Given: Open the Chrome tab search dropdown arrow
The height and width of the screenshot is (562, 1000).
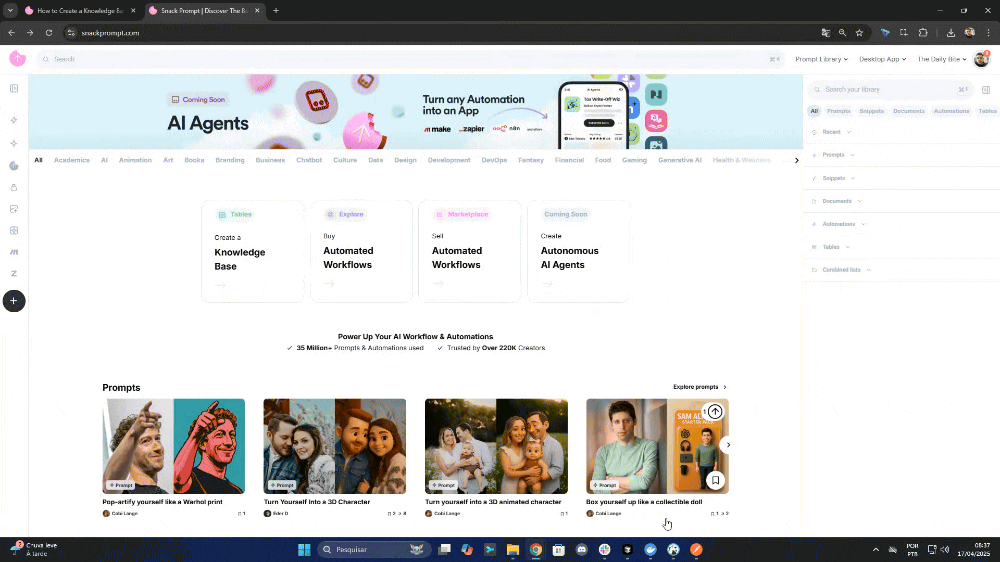Looking at the screenshot, I should click(x=10, y=10).
